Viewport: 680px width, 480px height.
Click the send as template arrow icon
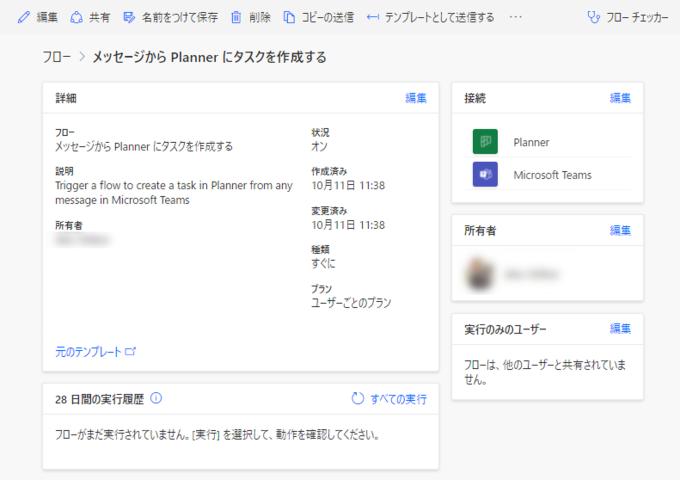373,17
